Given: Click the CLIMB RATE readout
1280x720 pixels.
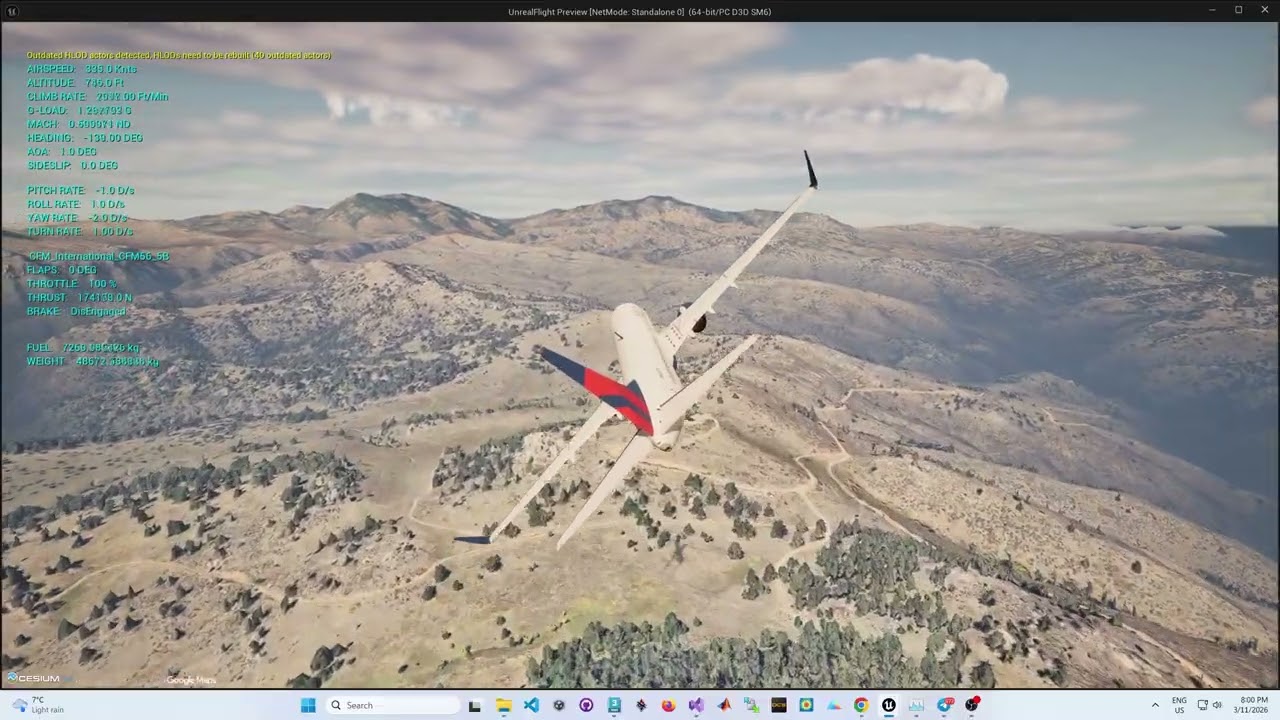Looking at the screenshot, I should (x=98, y=97).
